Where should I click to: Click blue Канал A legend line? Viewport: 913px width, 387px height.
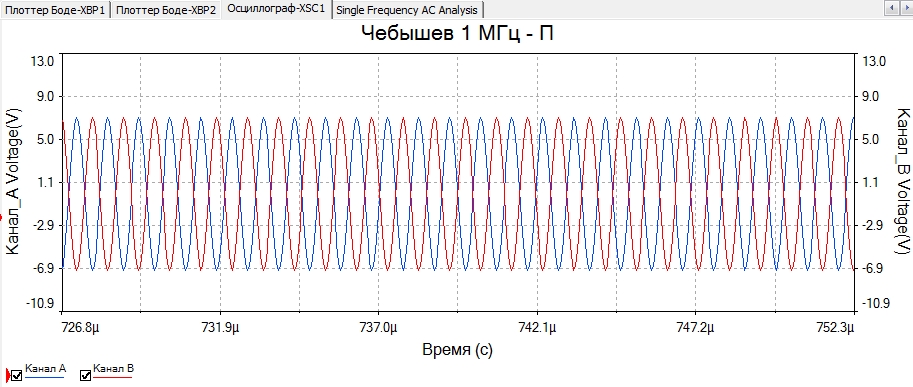point(45,378)
